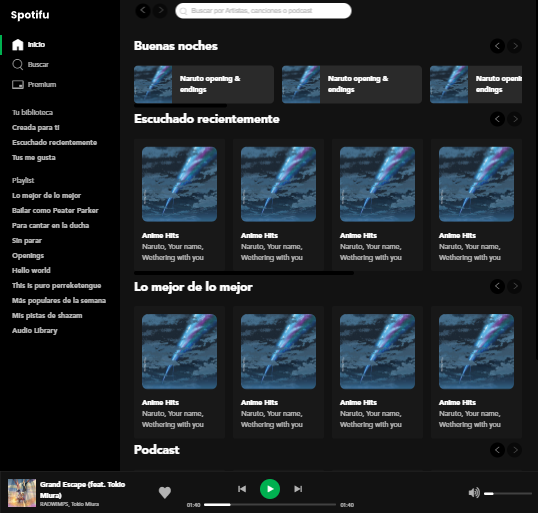
Task: Adjust the volume slider
Action: point(507,493)
